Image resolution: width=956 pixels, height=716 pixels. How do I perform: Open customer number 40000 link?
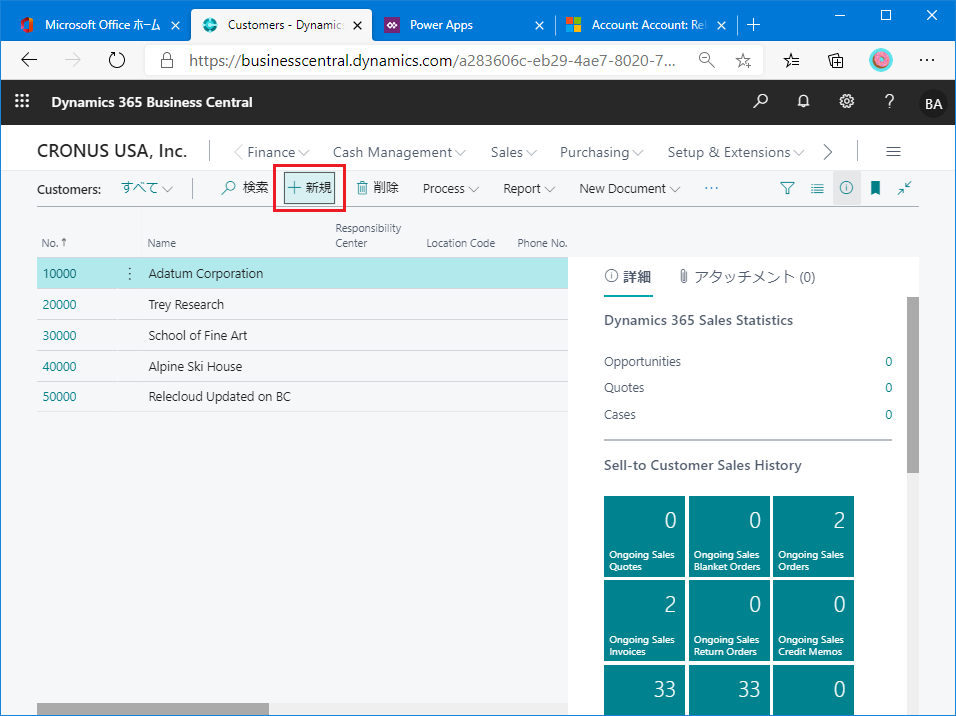[60, 367]
